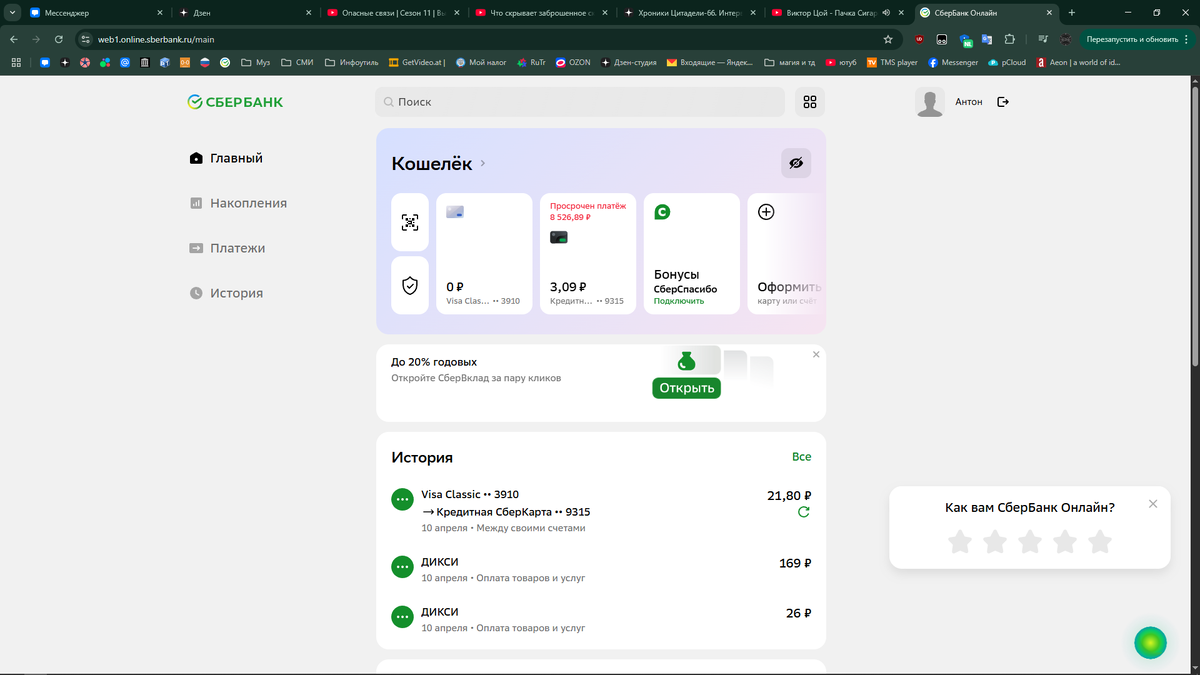Viewport: 1200px width, 675px height.
Task: Rate with the fifth star
Action: (1099, 542)
